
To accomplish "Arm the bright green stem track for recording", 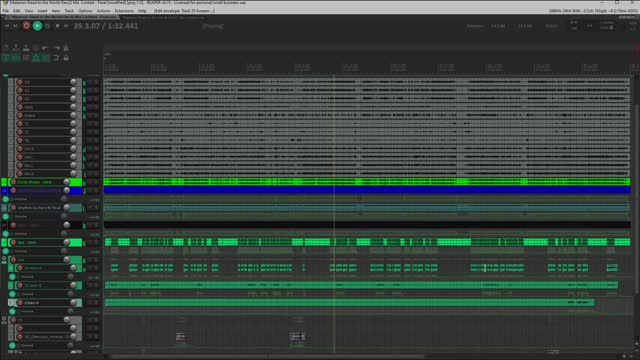I will [13, 182].
